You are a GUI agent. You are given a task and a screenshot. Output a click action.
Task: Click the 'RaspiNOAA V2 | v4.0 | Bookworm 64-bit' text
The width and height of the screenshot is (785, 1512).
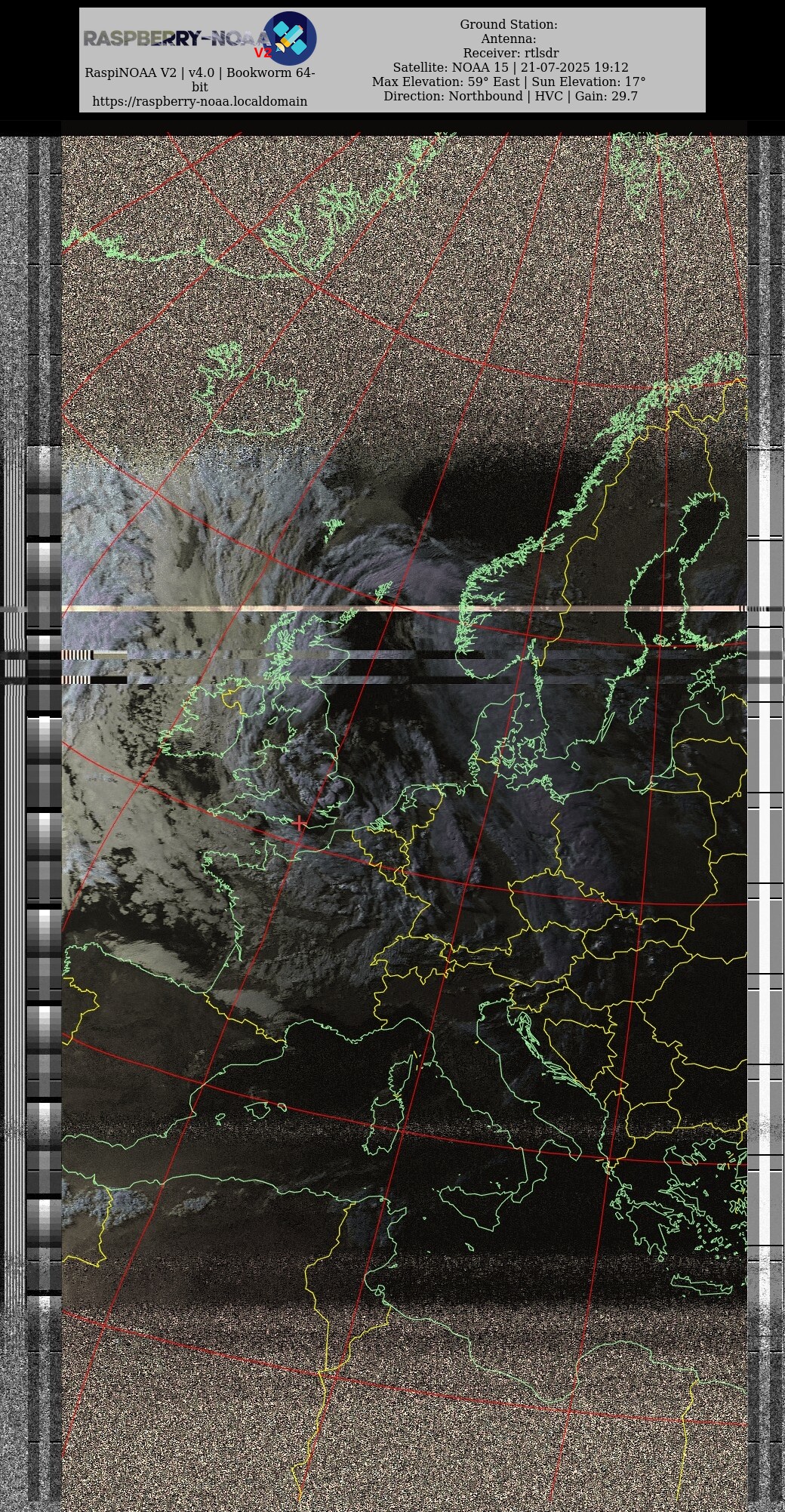[x=200, y=80]
